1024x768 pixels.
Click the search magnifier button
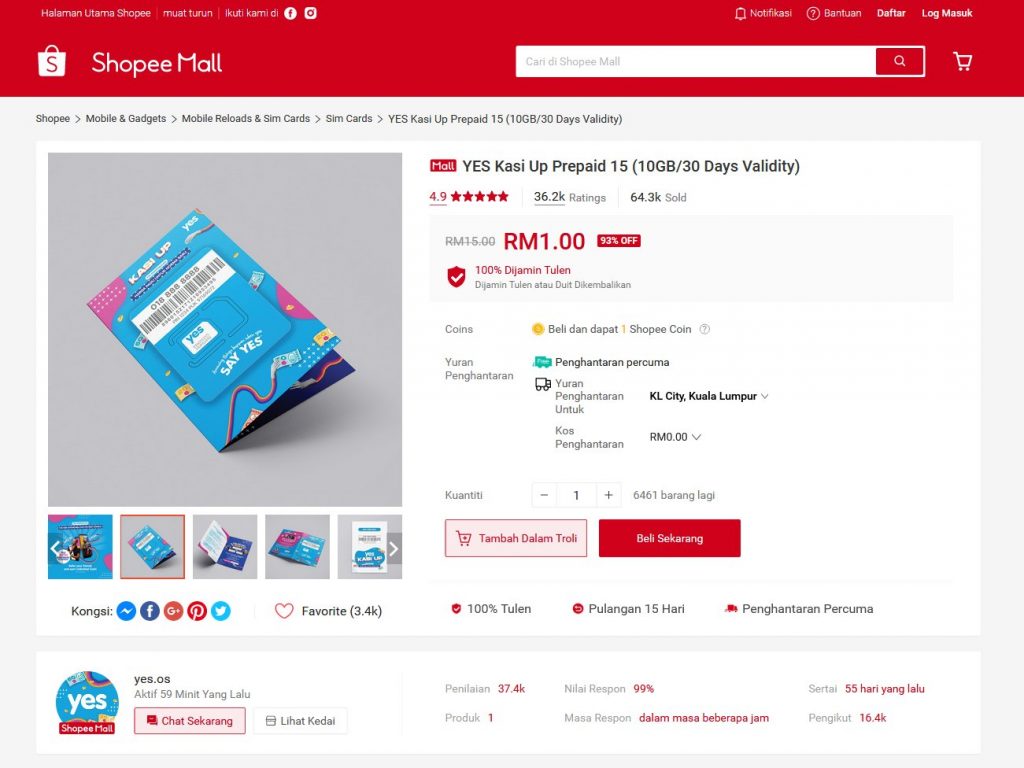[x=899, y=61]
